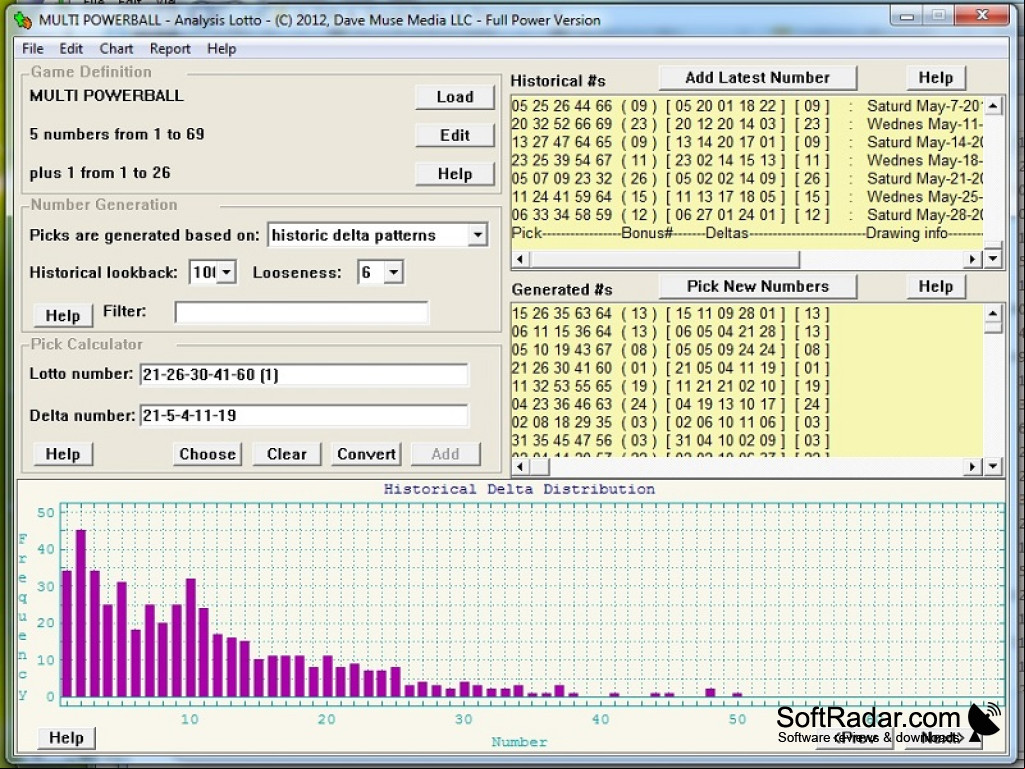This screenshot has height=769, width=1025.
Task: Open the Help menu in menu bar
Action: pos(222,48)
